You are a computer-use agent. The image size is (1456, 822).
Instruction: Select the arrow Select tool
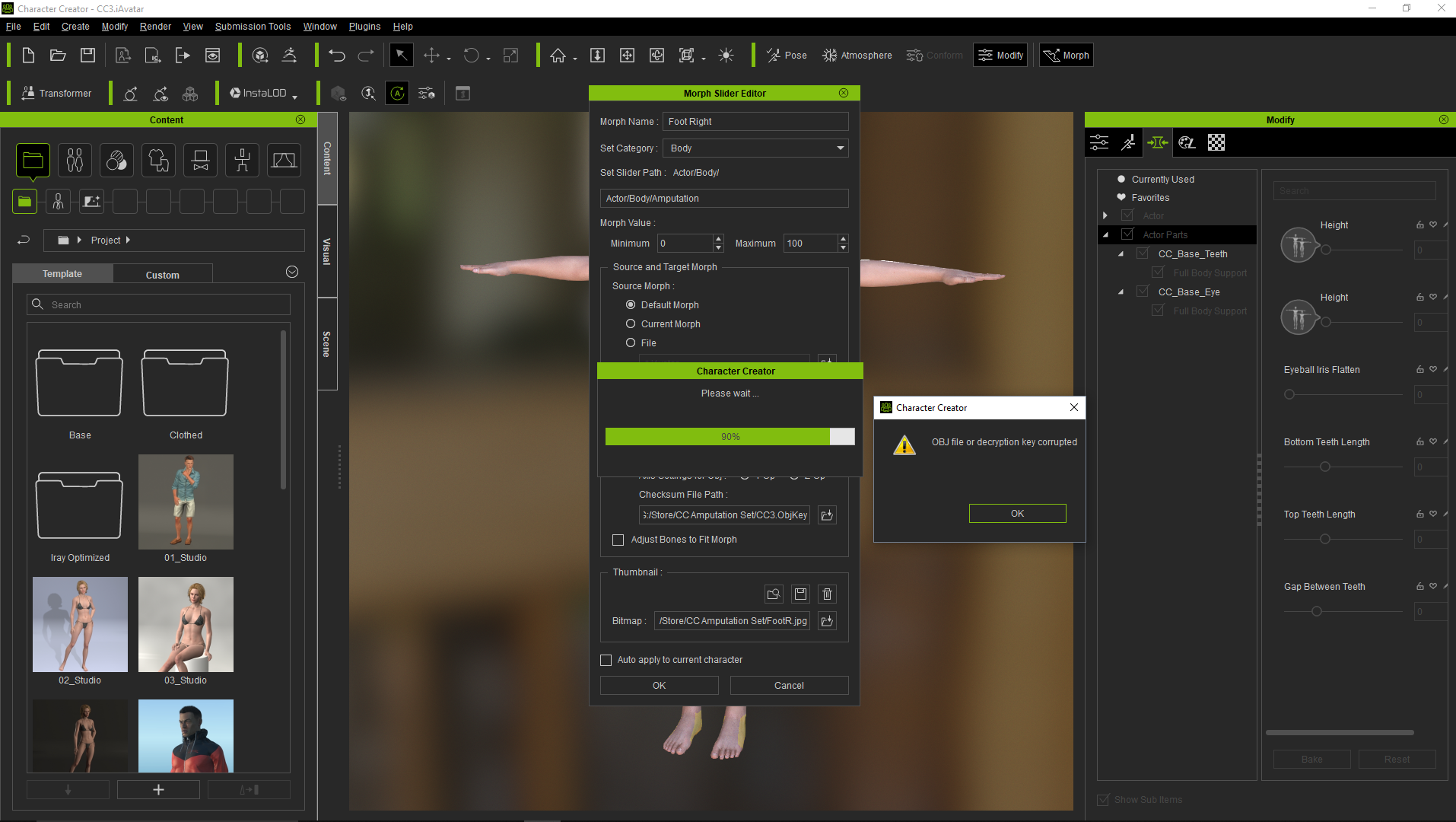coord(401,56)
